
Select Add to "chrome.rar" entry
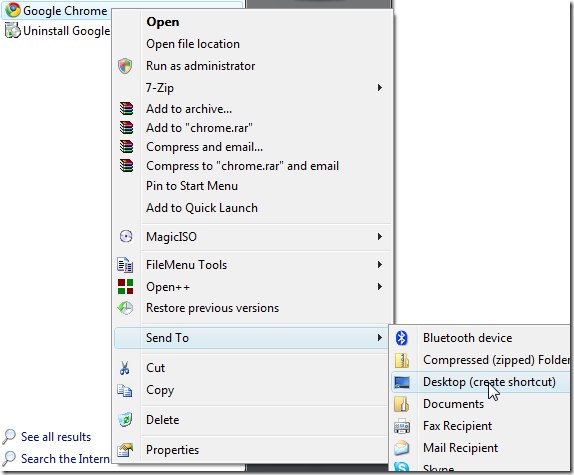pyautogui.click(x=253, y=128)
